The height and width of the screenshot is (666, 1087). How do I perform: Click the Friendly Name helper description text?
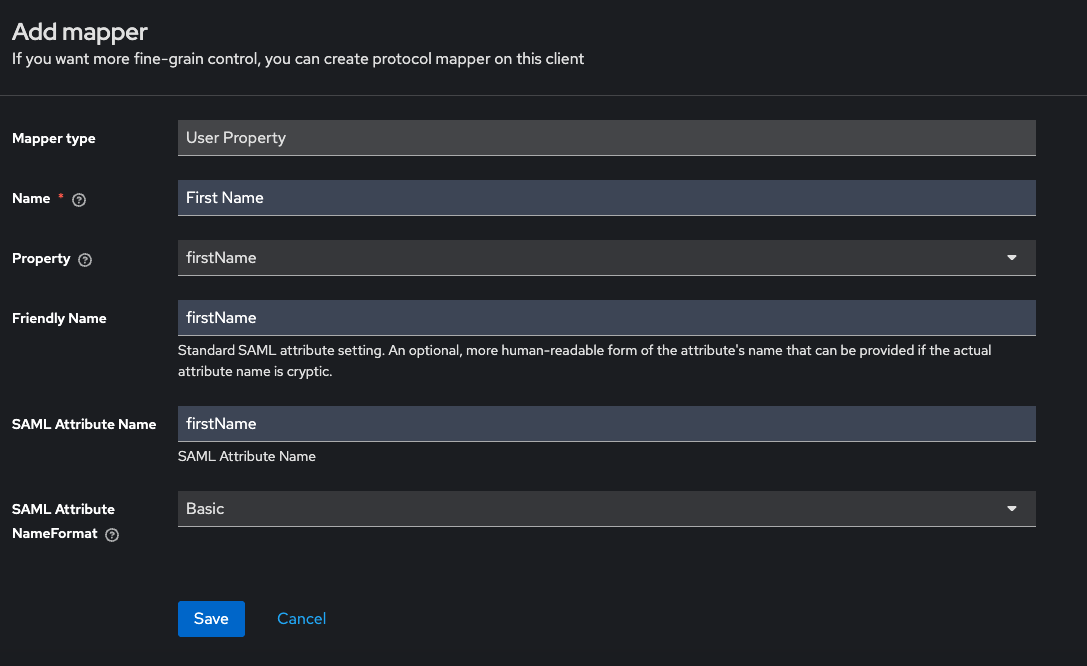coord(584,361)
